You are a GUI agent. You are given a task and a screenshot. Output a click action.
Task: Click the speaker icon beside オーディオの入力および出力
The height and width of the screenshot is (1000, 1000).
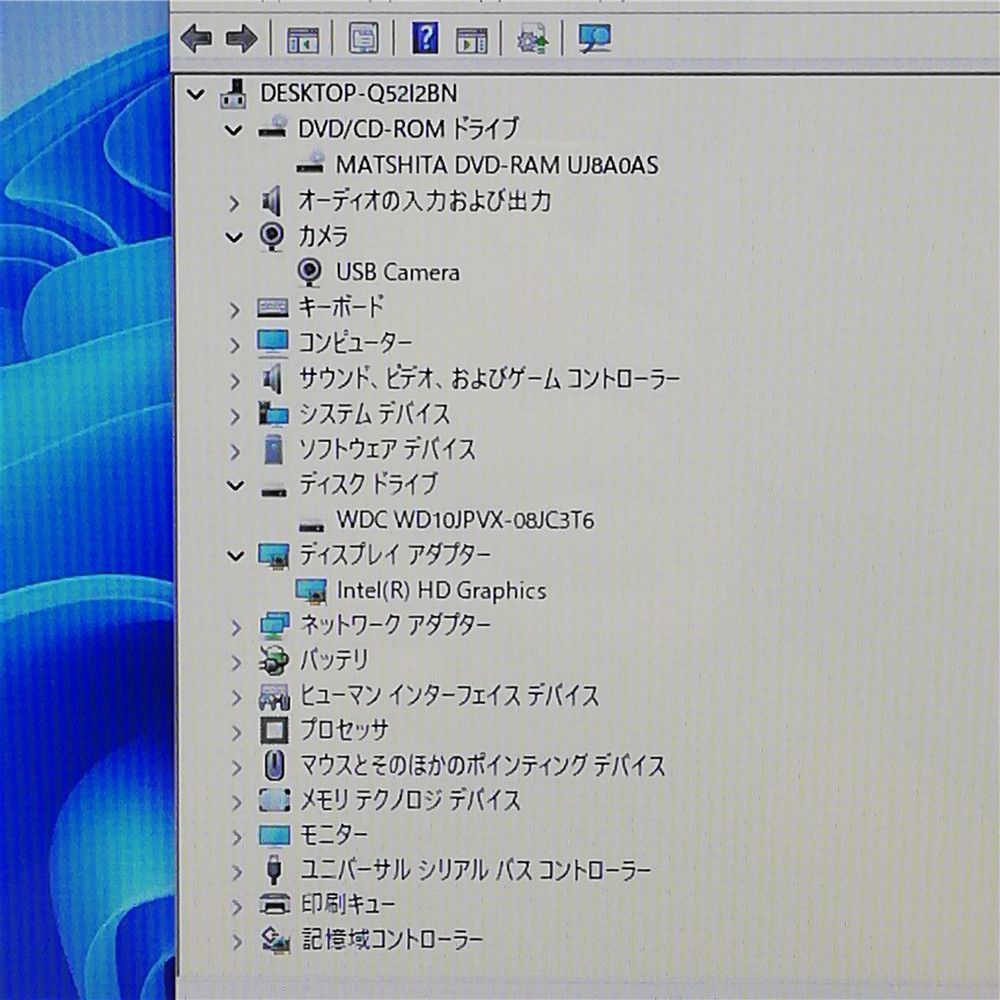pyautogui.click(x=272, y=202)
